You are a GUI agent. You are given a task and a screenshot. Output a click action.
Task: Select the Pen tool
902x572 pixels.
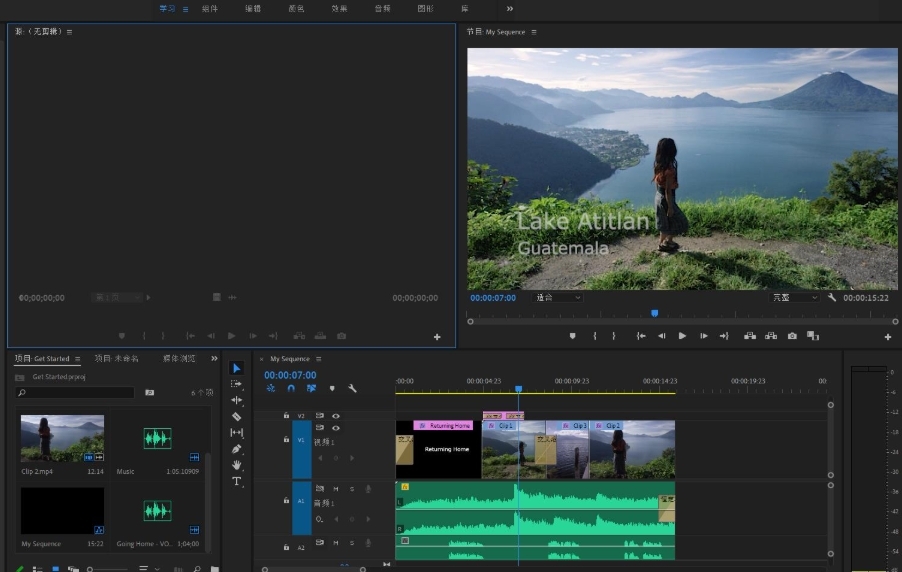236,449
